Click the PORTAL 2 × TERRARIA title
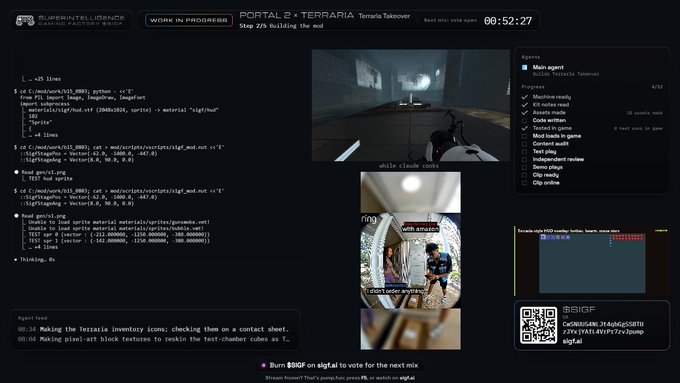The height and width of the screenshot is (383, 680). pos(297,15)
